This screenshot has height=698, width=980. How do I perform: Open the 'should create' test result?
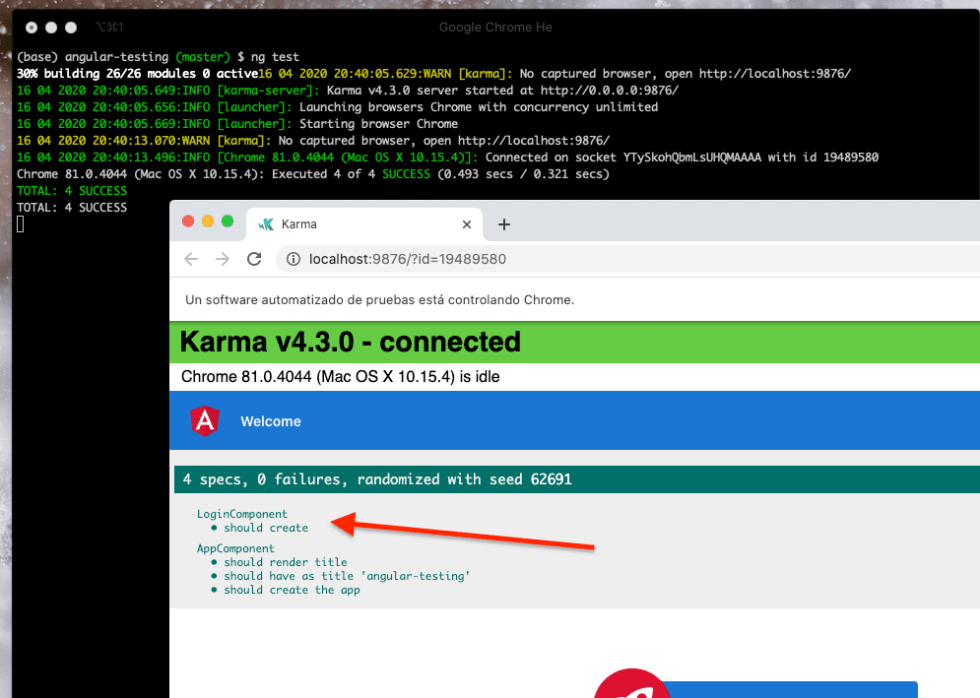pyautogui.click(x=266, y=527)
